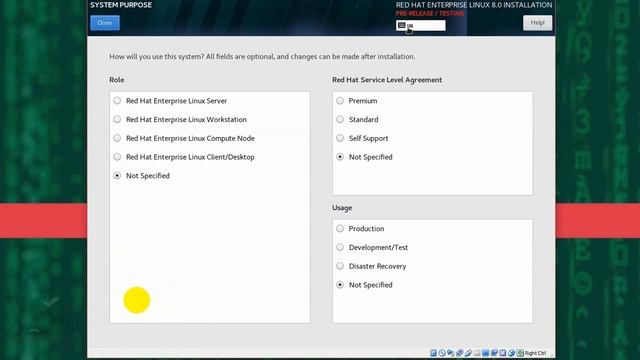
Task: Open the Help! button
Action: pyautogui.click(x=537, y=23)
